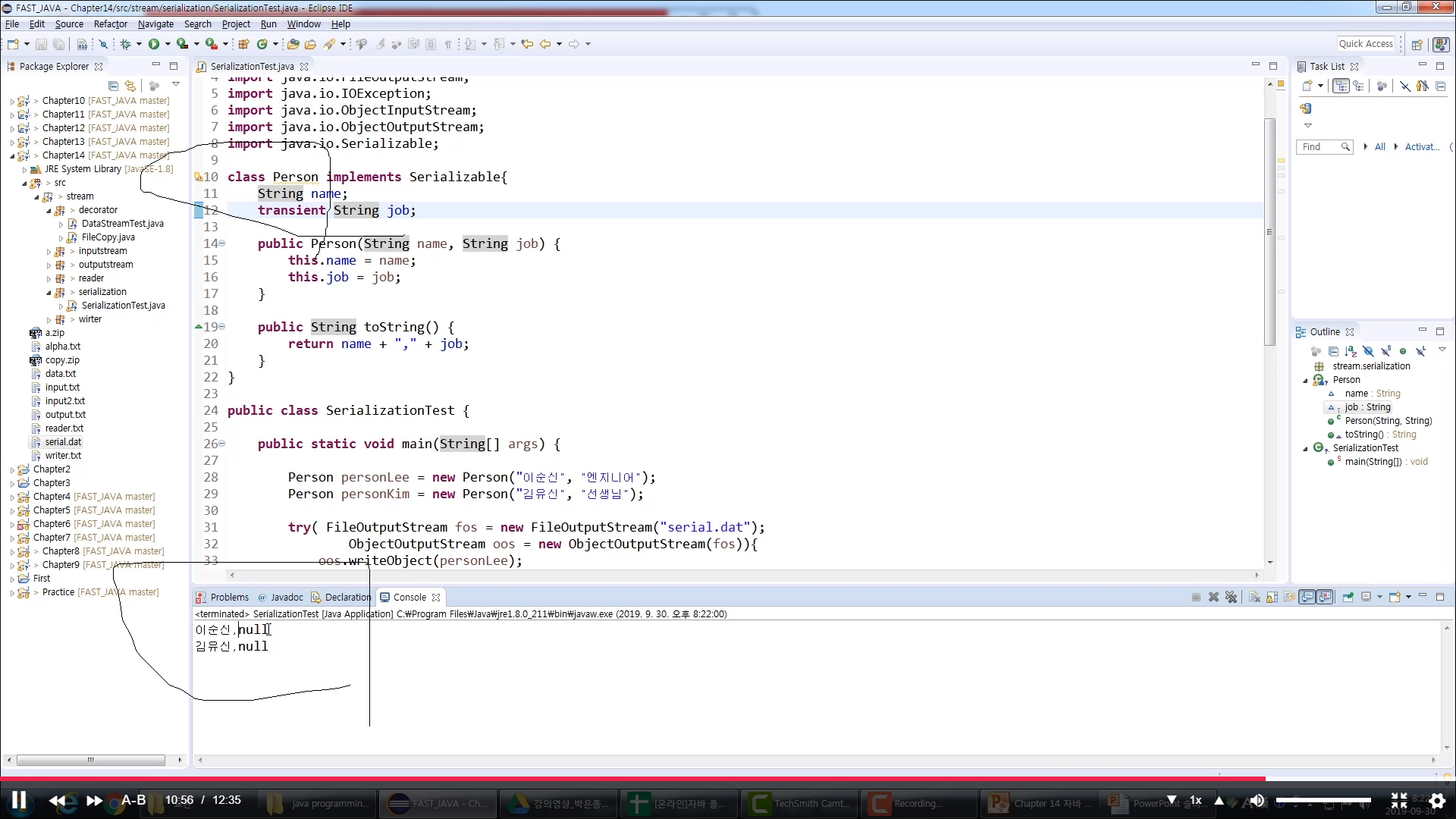Click the video progress bar
Screen dimensions: 1456x819
pyautogui.click(x=728, y=778)
